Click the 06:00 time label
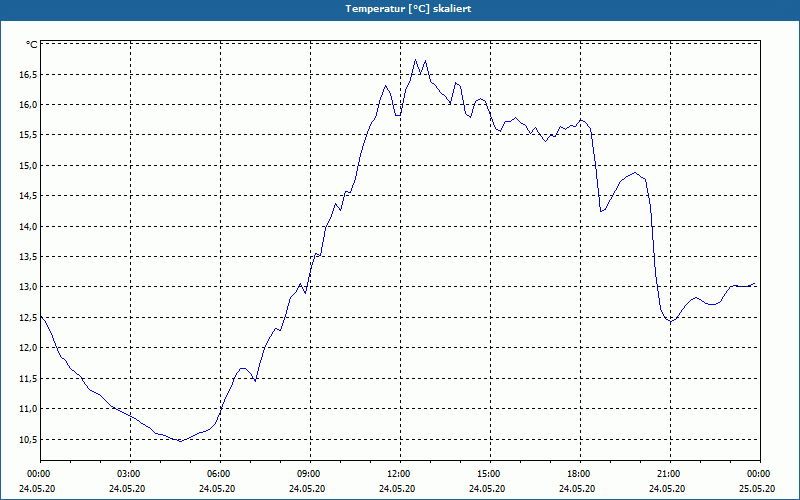Viewport: 800px width, 500px height. coord(220,474)
